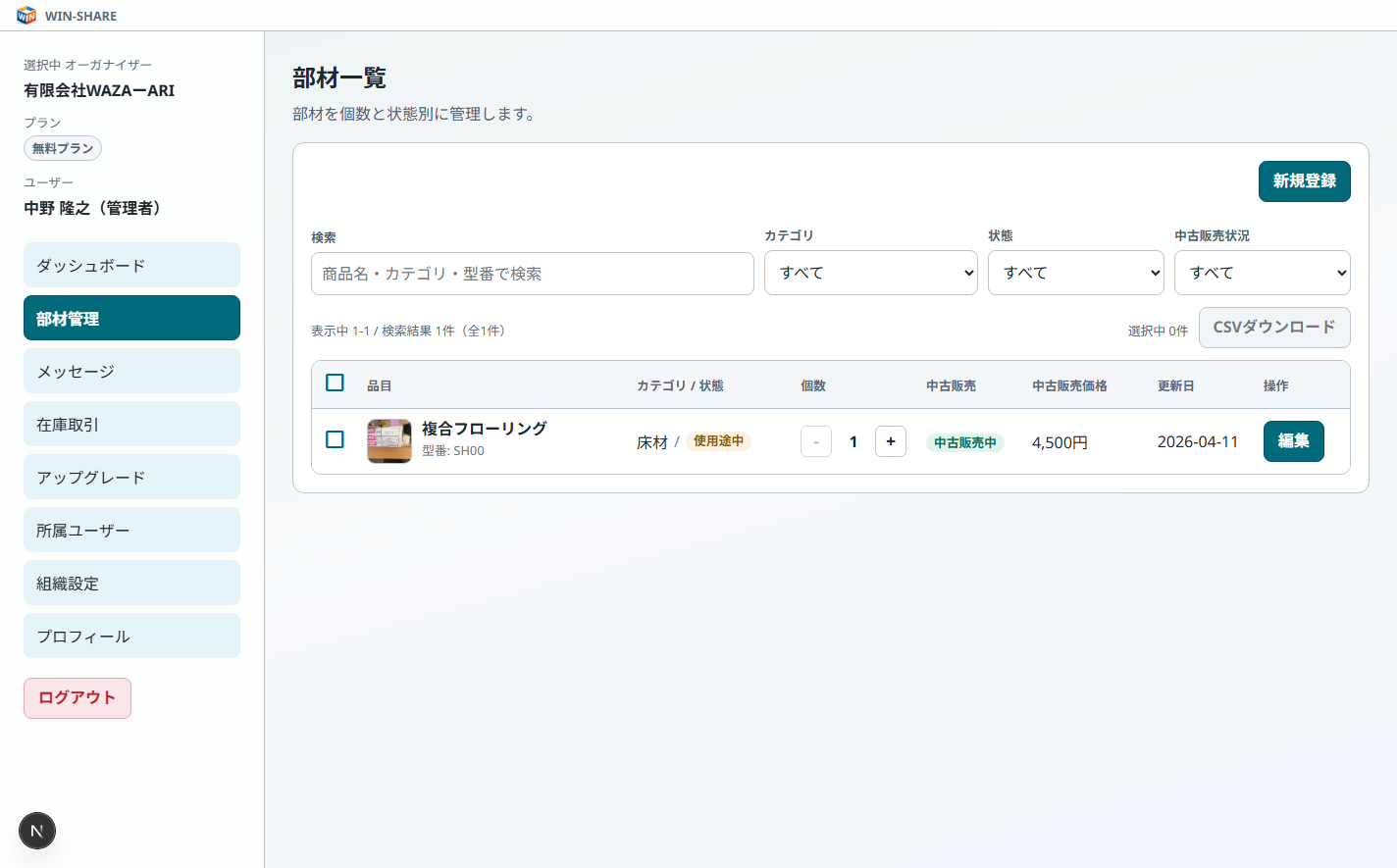Click the 使用途中 status badge
This screenshot has width=1397, height=868.
[718, 441]
